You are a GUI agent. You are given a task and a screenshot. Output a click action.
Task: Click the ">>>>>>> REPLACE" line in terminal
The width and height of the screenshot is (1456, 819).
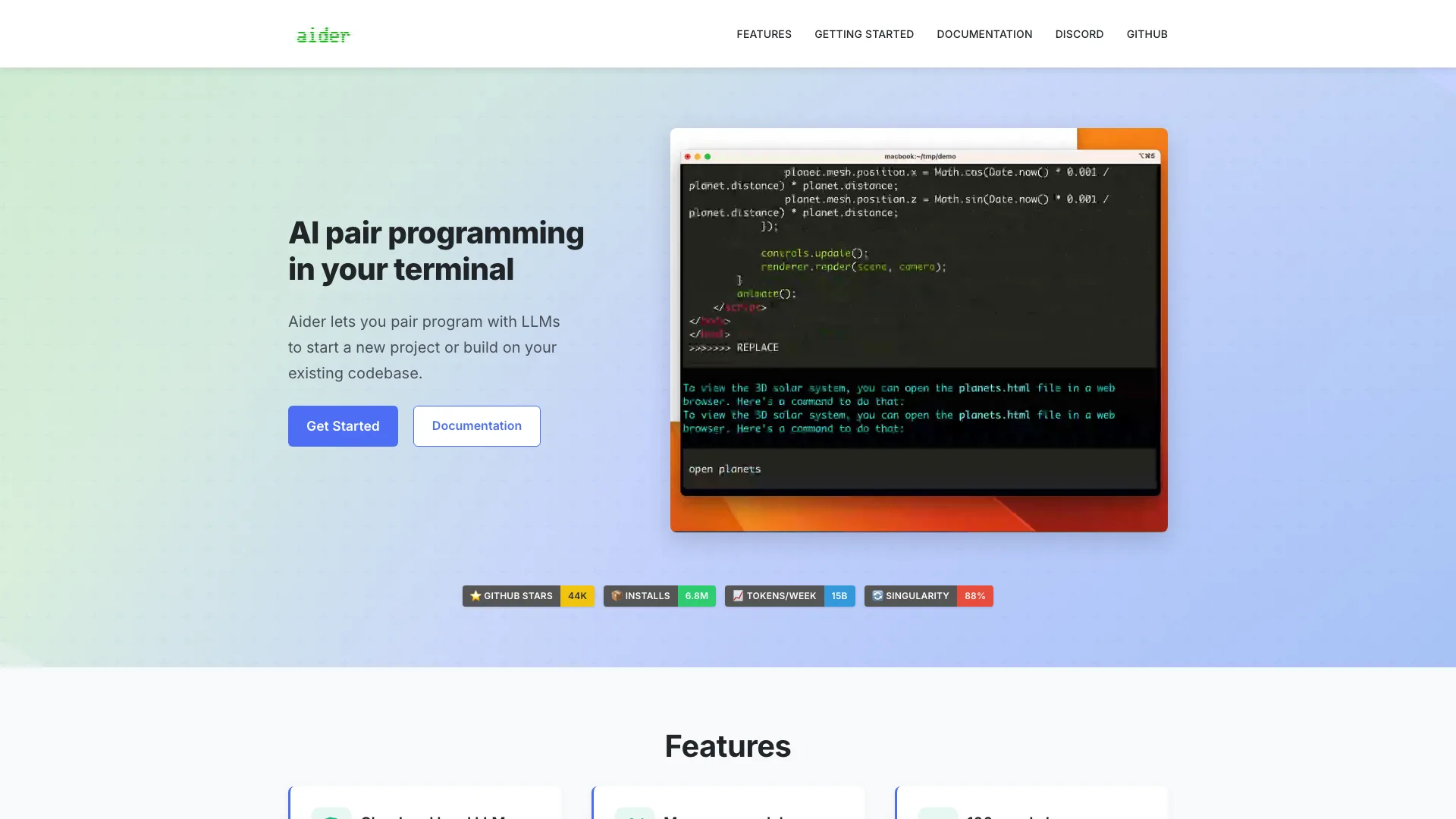734,347
